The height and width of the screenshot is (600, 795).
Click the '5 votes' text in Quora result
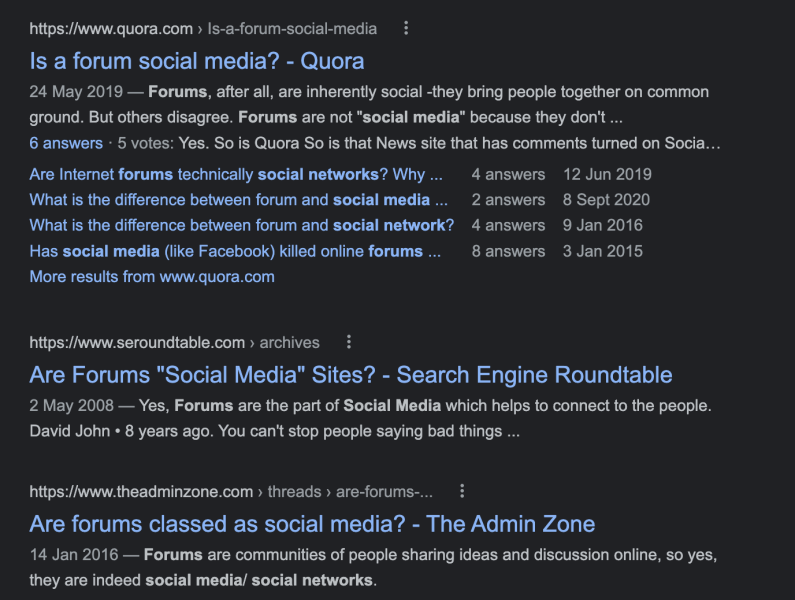coord(144,143)
